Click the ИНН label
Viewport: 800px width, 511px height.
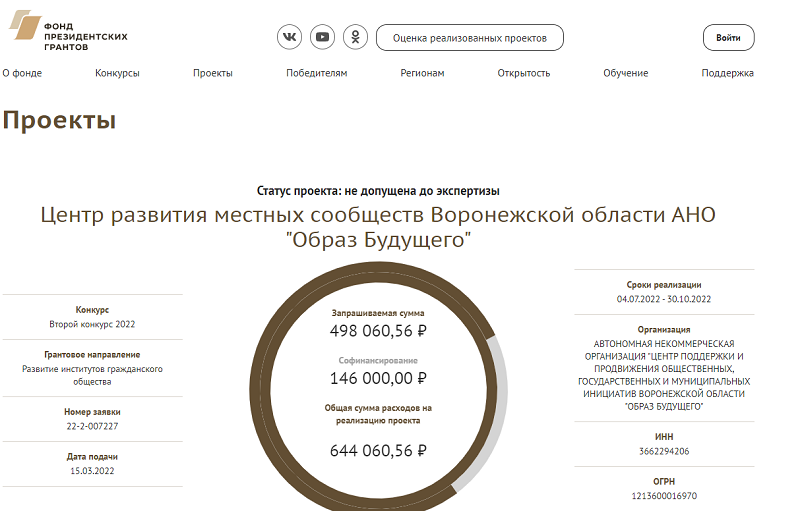664,437
